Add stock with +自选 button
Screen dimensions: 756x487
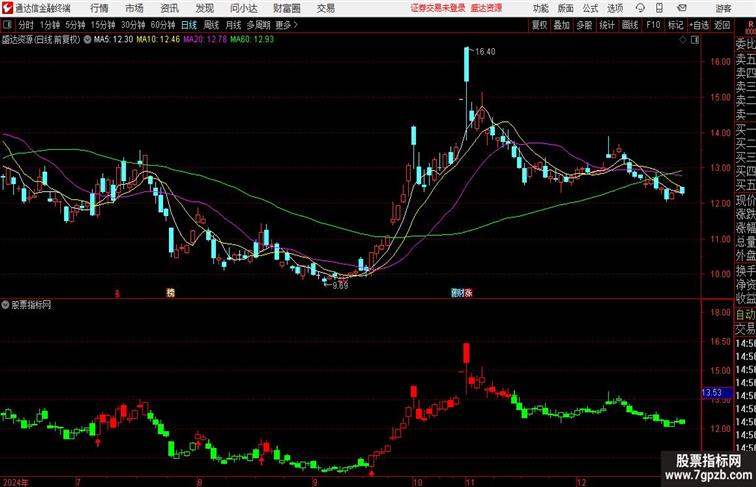699,25
